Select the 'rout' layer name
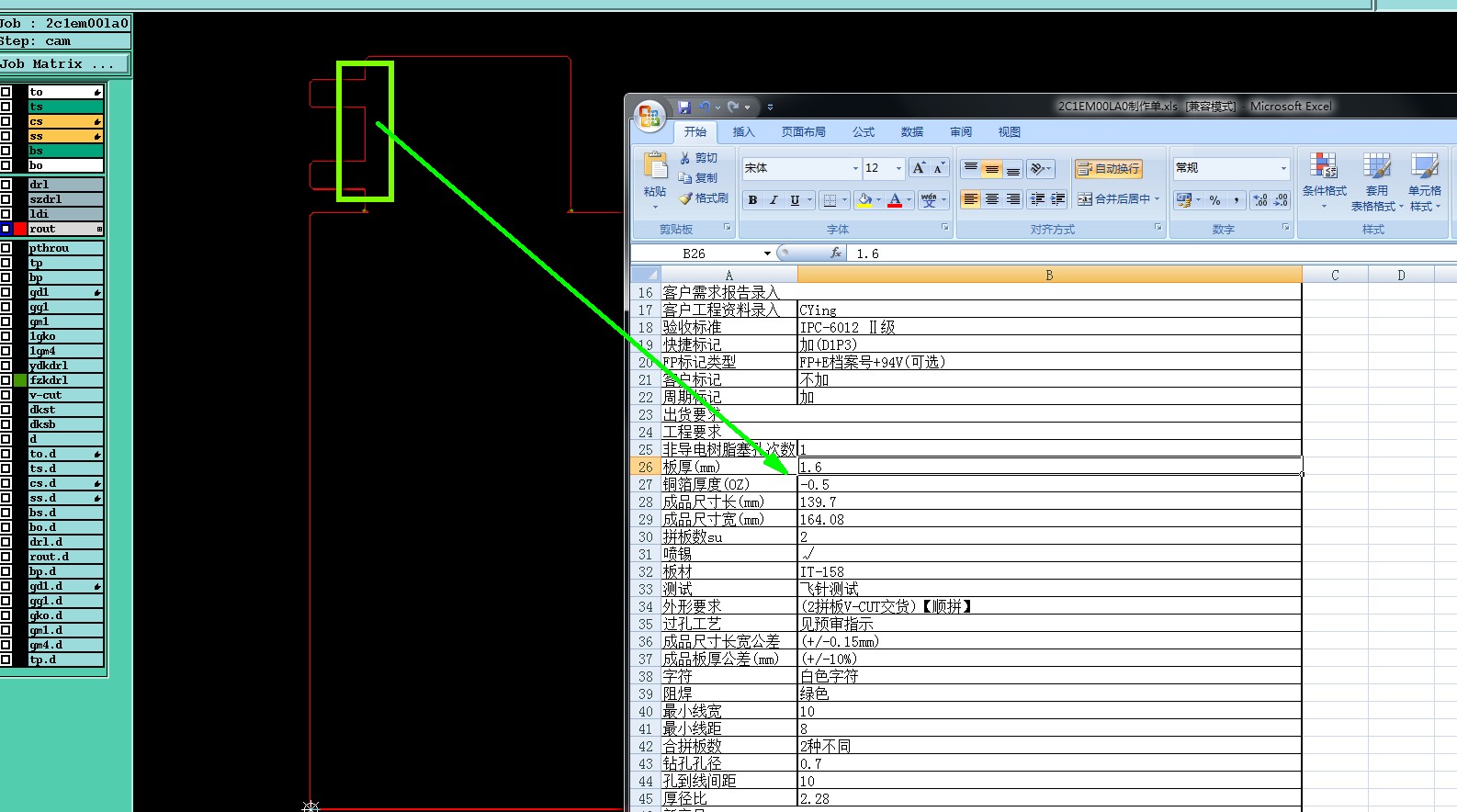1457x812 pixels. (65, 229)
